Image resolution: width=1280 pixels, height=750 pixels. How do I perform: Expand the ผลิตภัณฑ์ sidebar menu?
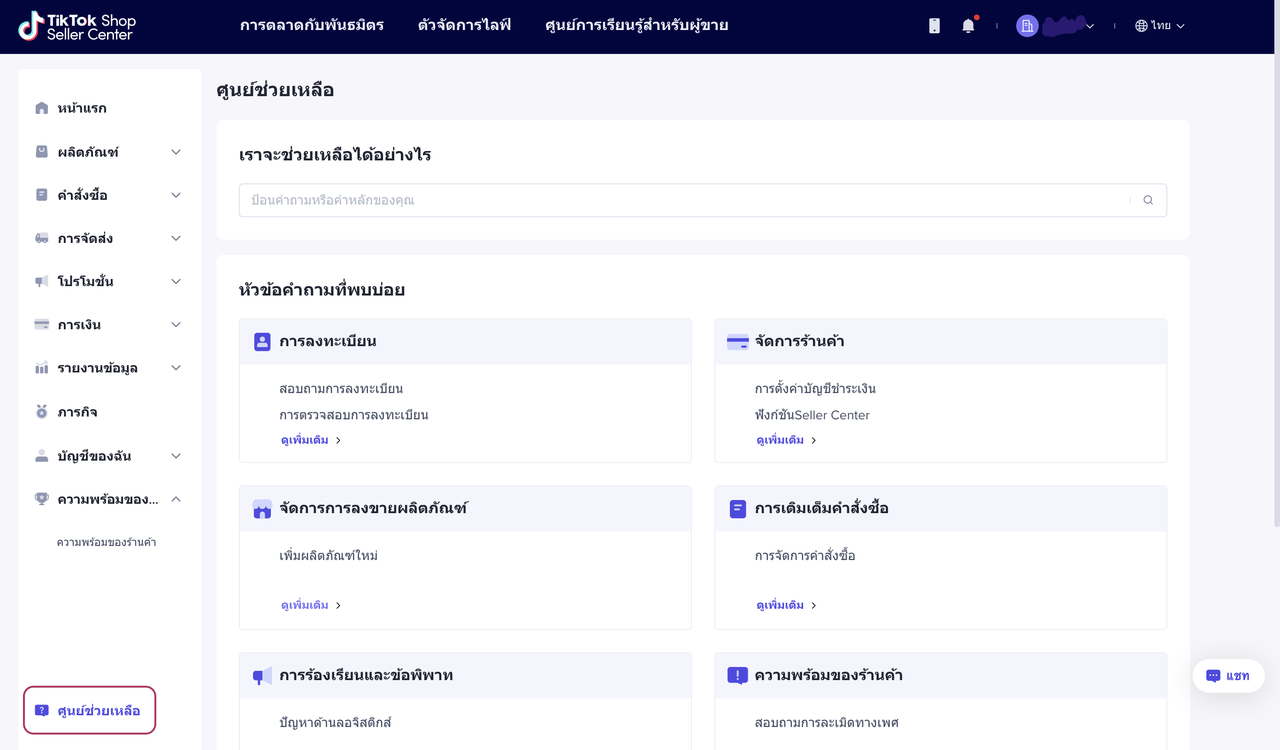point(176,152)
